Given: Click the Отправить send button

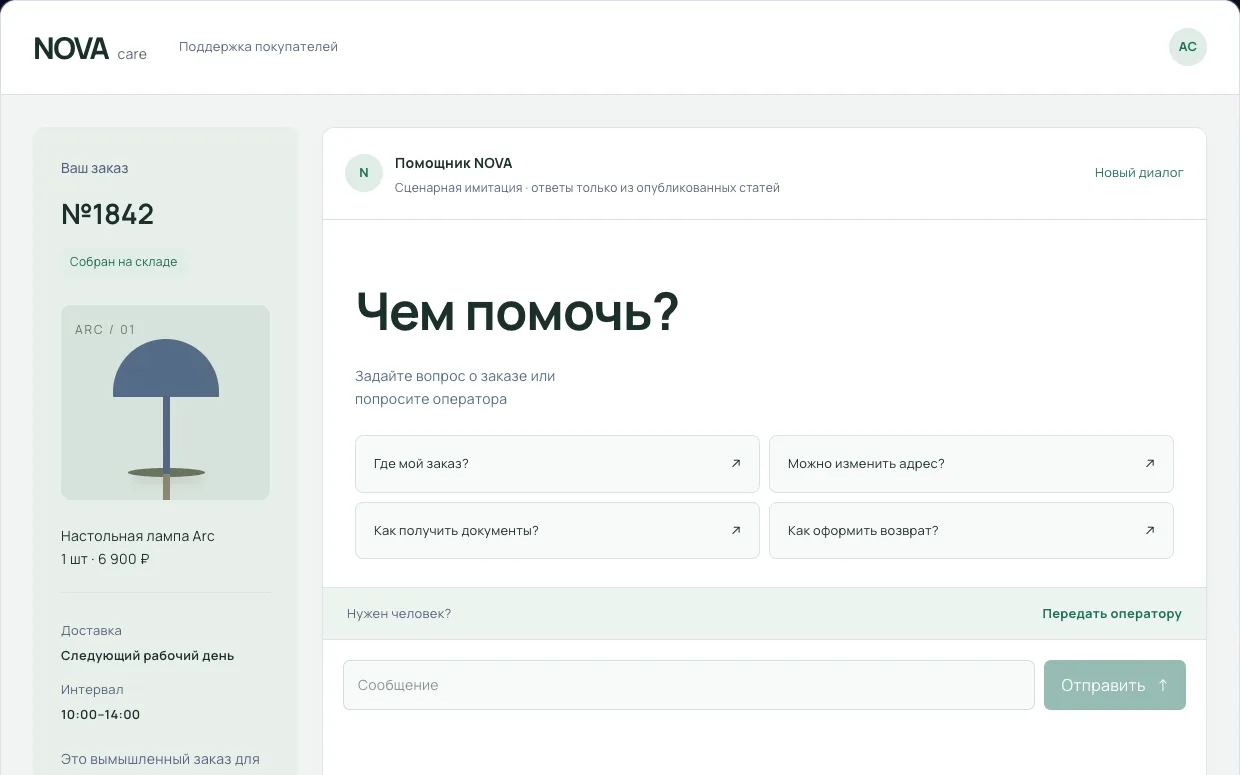Looking at the screenshot, I should pos(1115,685).
